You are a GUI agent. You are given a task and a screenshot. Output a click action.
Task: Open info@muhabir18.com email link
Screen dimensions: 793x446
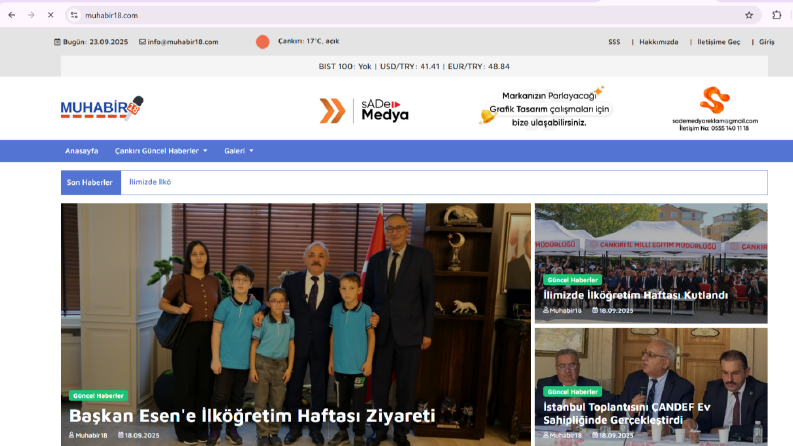click(x=183, y=42)
